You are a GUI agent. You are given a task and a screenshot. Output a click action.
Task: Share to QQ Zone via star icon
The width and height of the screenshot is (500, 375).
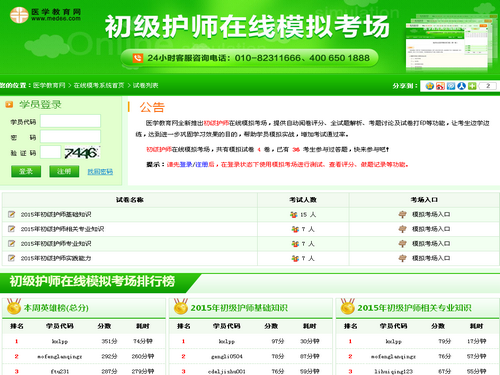pos(430,86)
